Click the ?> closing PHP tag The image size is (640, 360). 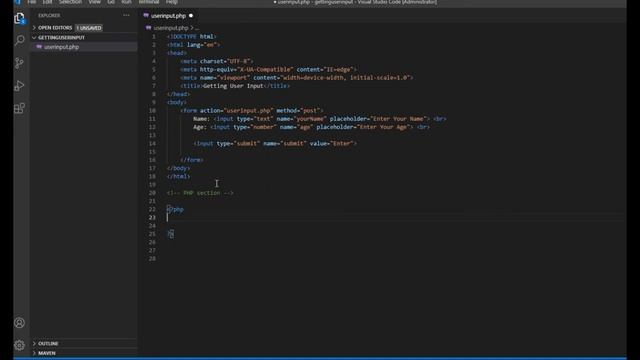tap(171, 234)
